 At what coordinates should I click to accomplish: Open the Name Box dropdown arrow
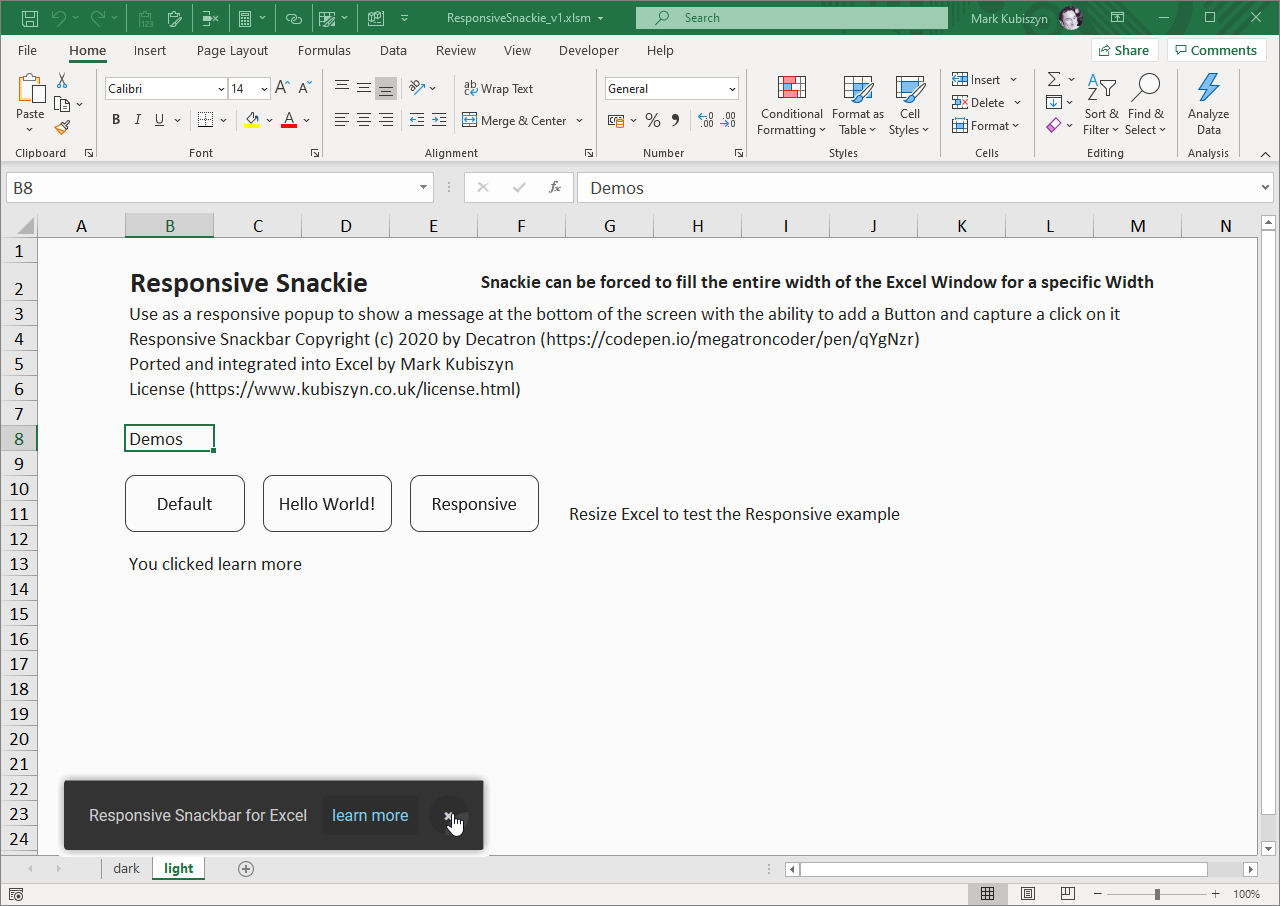click(x=424, y=188)
